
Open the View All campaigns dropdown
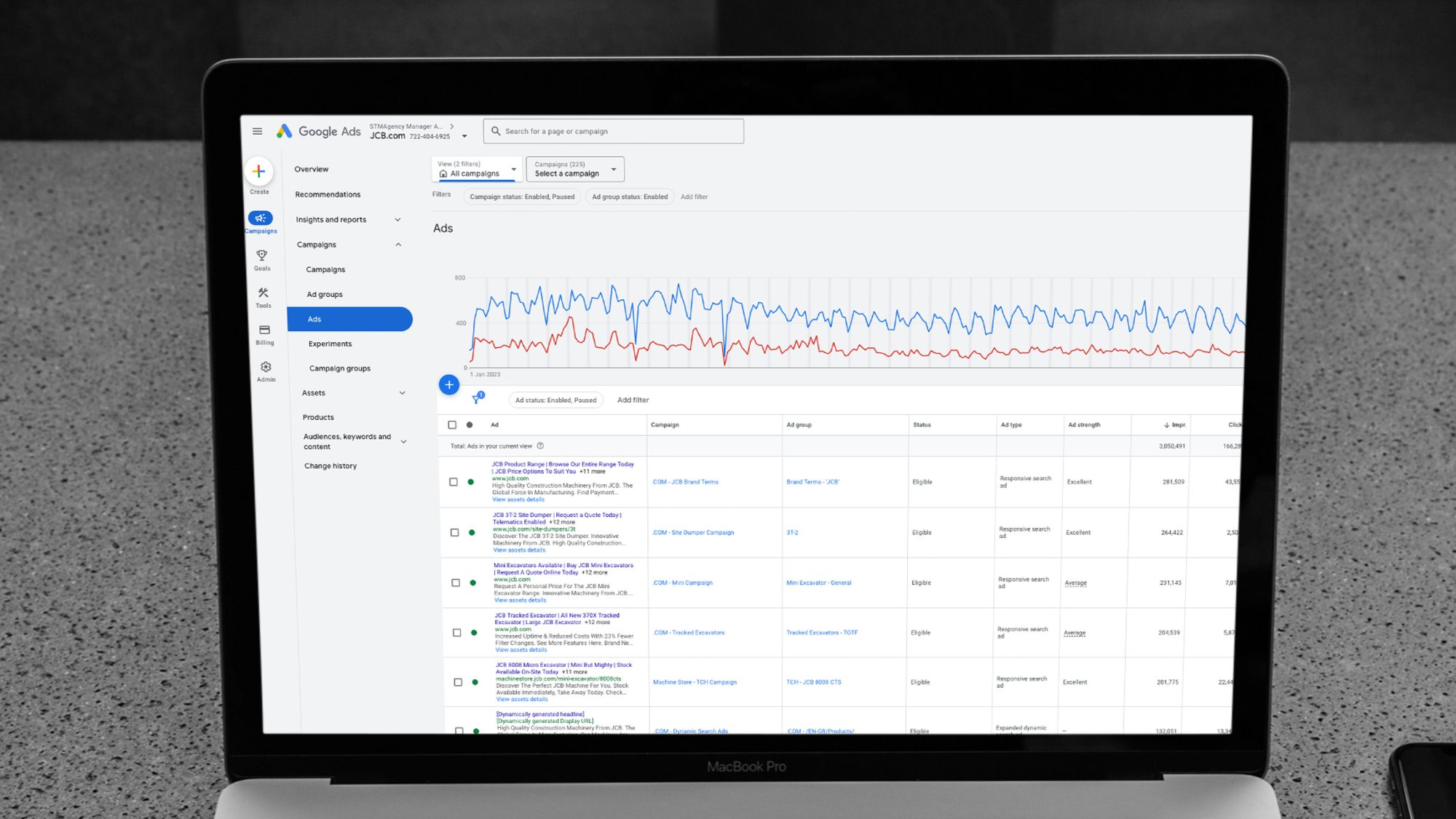click(x=477, y=169)
